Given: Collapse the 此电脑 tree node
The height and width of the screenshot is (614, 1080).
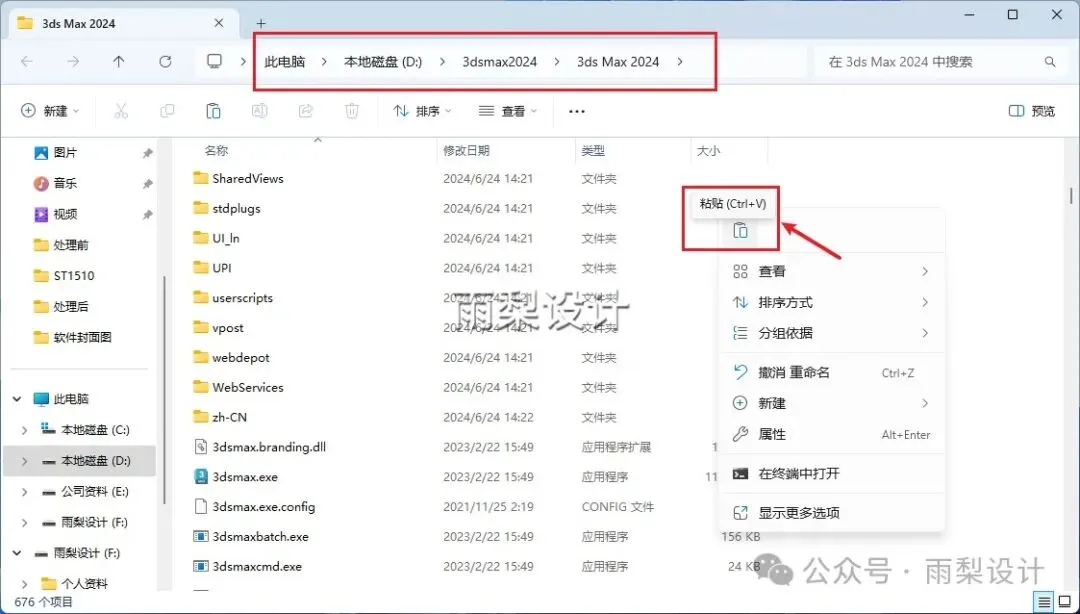Looking at the screenshot, I should [17, 399].
